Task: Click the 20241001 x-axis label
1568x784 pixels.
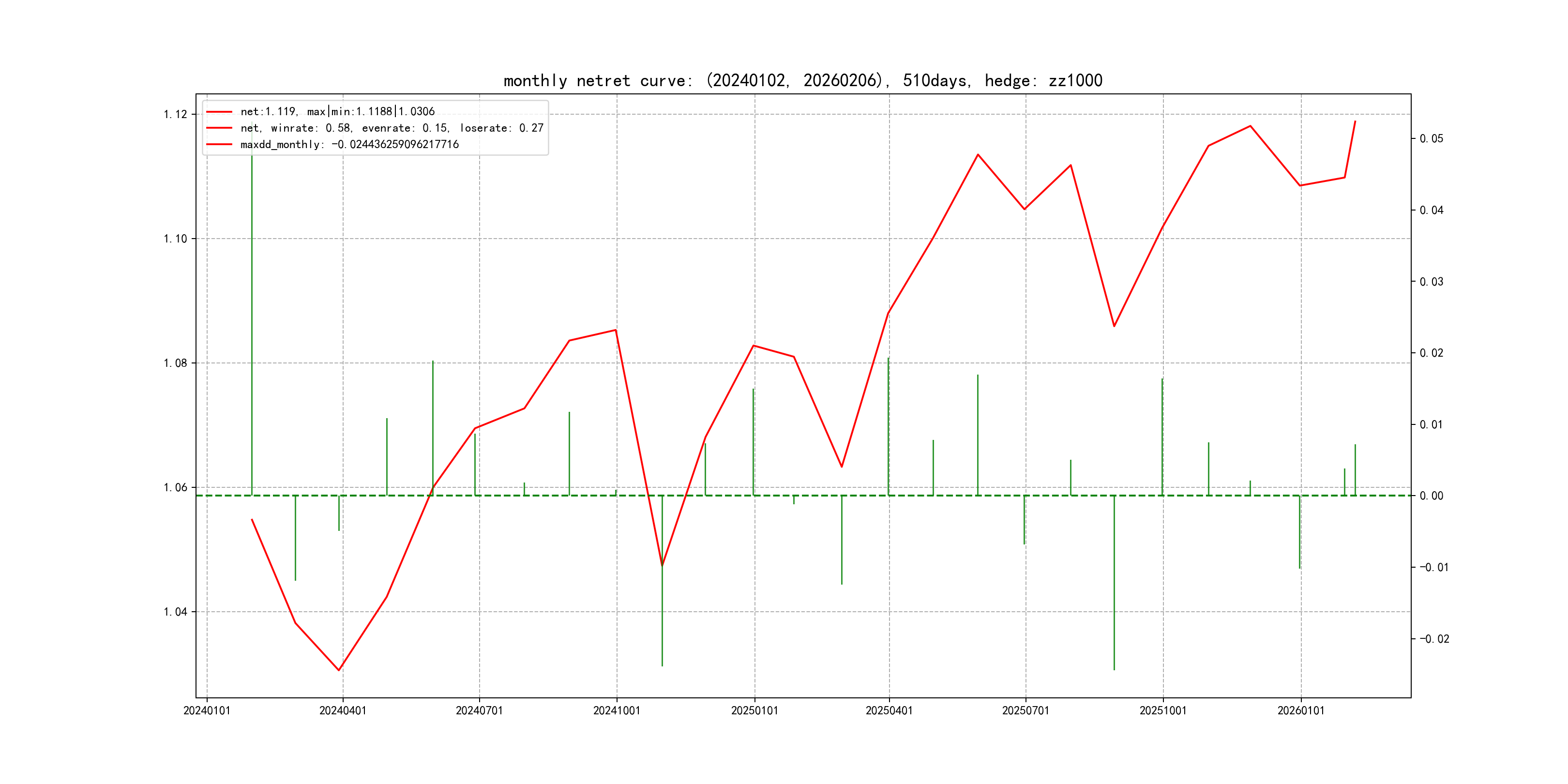Action: tap(617, 710)
